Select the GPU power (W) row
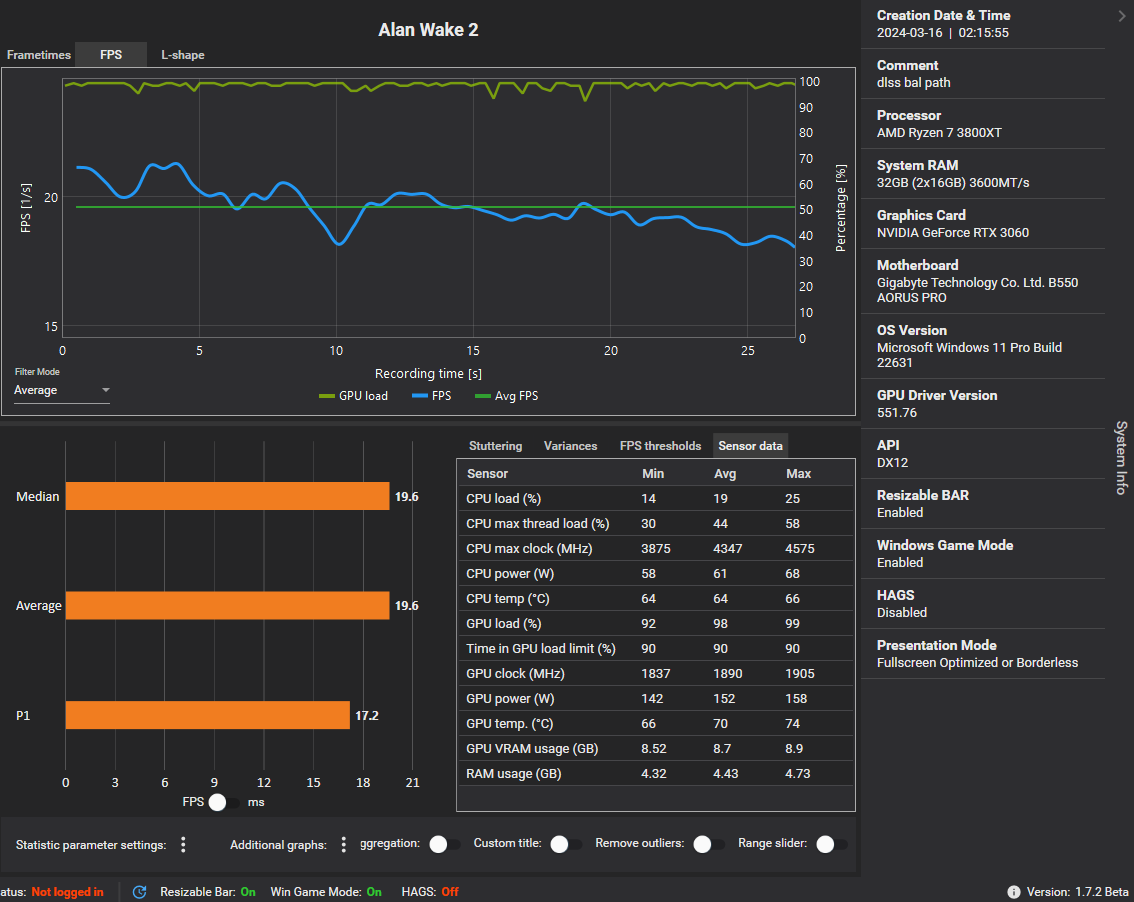 (x=656, y=699)
